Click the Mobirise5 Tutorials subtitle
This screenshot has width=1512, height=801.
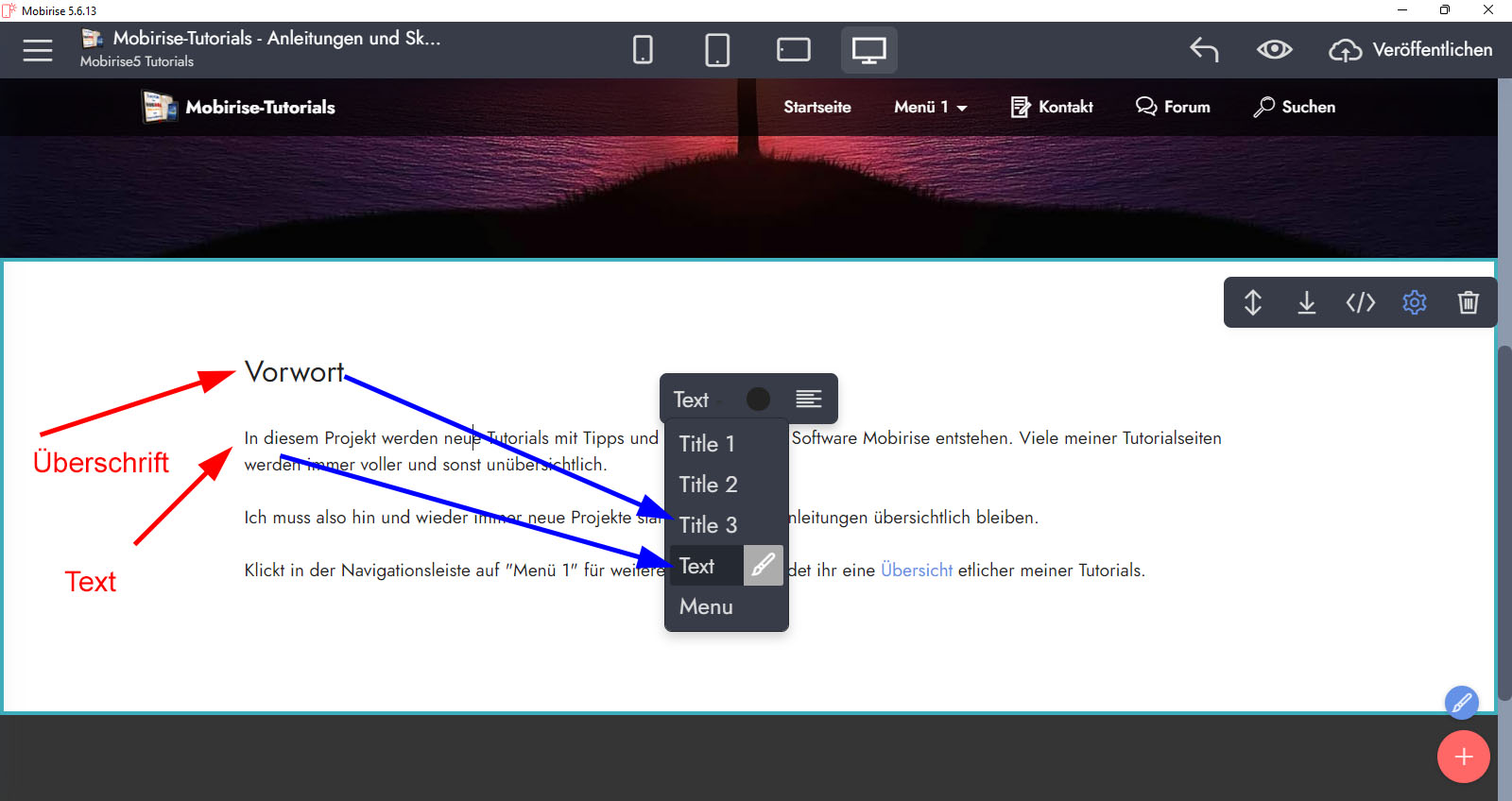(x=137, y=61)
